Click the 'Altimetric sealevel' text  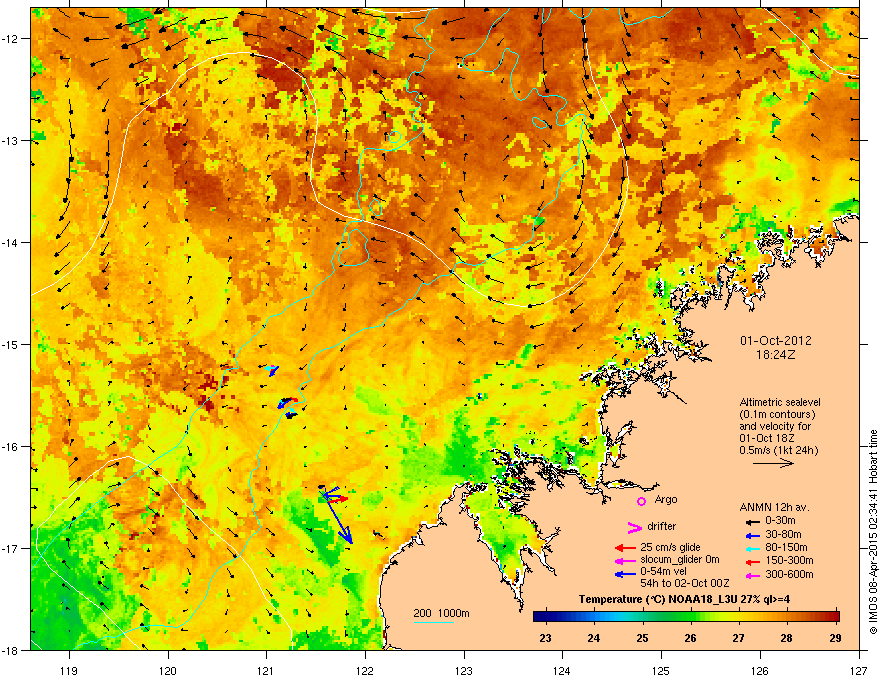coord(780,402)
